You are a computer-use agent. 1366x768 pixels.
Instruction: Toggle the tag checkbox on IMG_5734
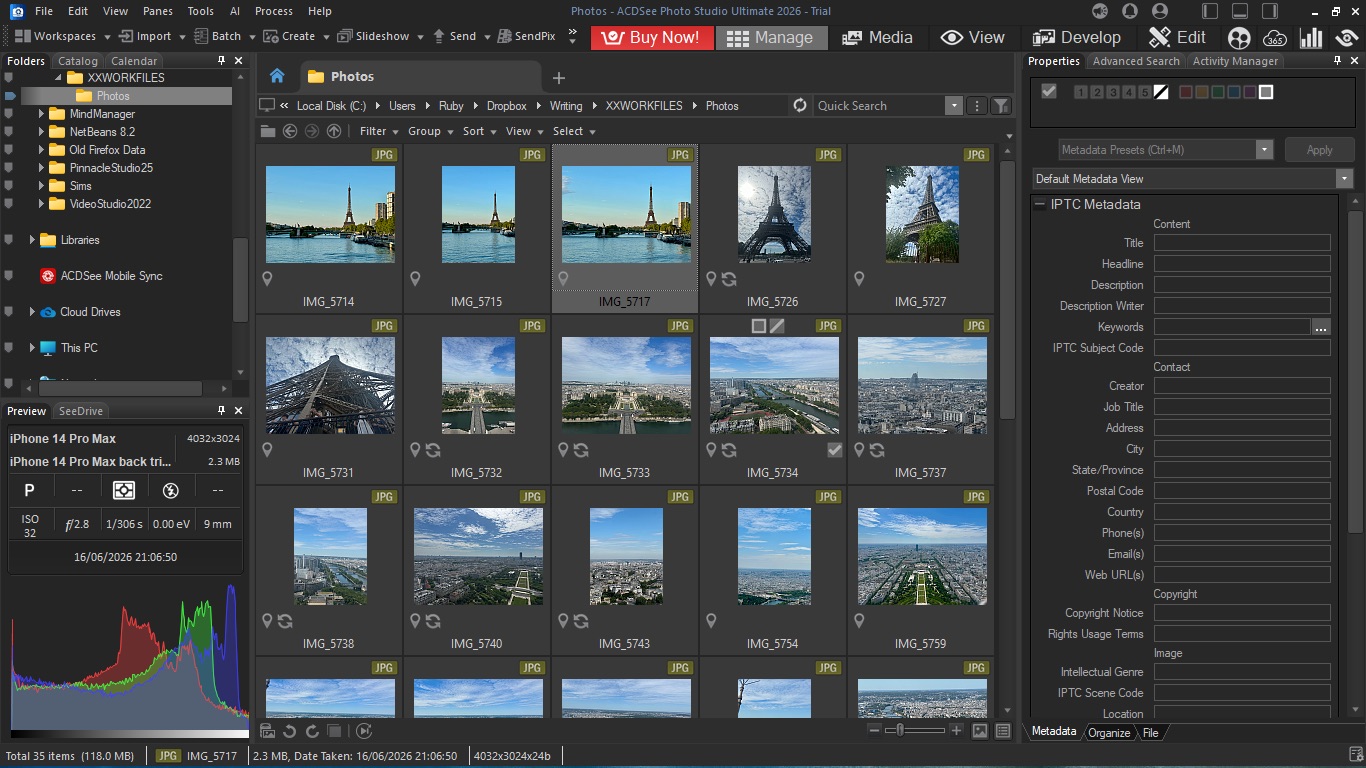click(835, 450)
